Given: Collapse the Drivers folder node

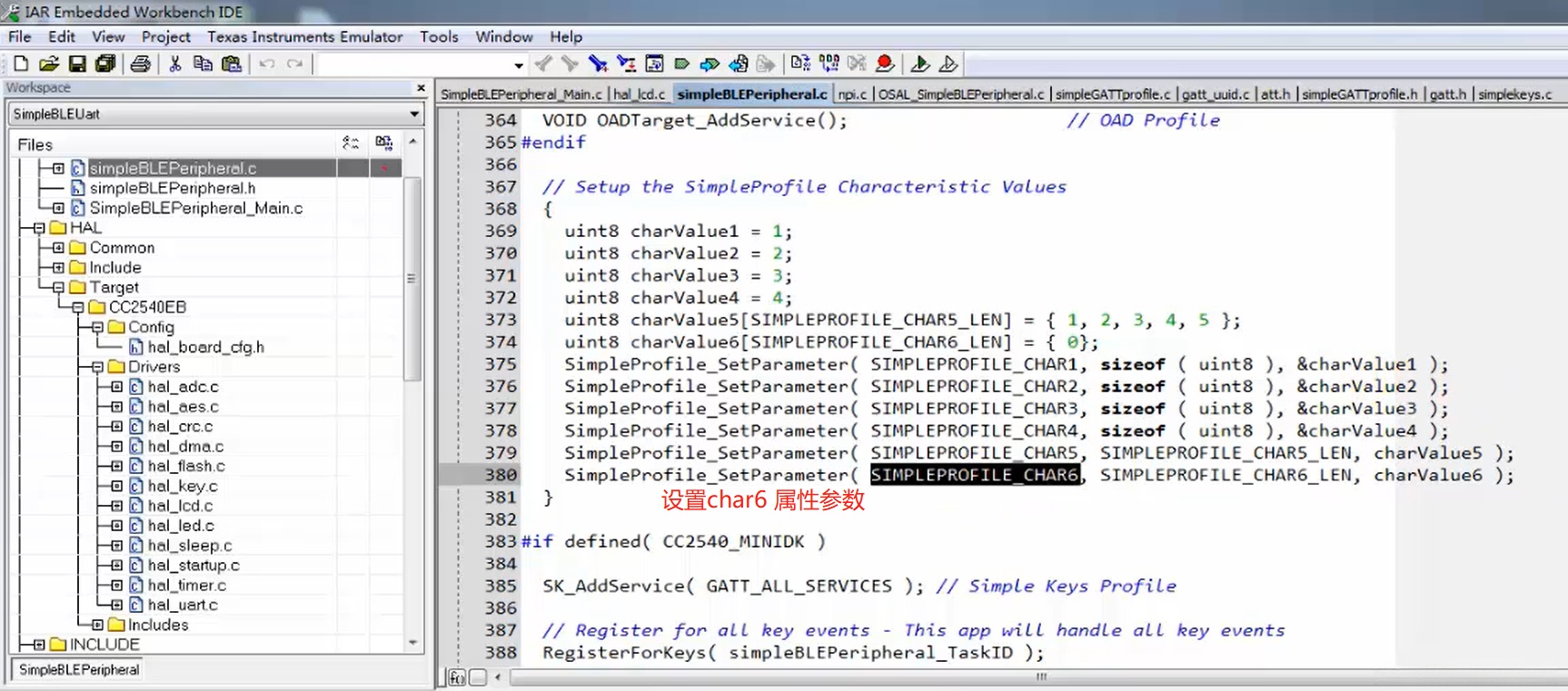Looking at the screenshot, I should click(x=97, y=367).
